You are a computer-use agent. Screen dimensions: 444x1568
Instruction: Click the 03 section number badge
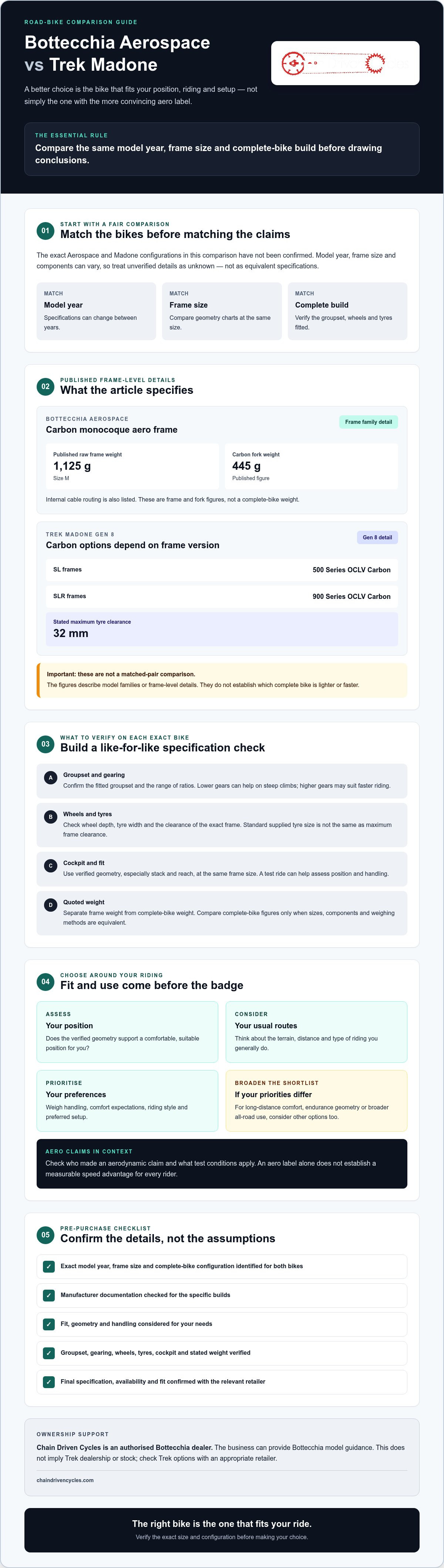click(x=45, y=744)
